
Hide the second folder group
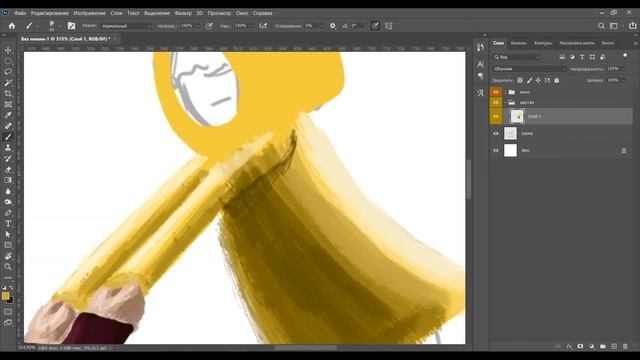[x=496, y=102]
